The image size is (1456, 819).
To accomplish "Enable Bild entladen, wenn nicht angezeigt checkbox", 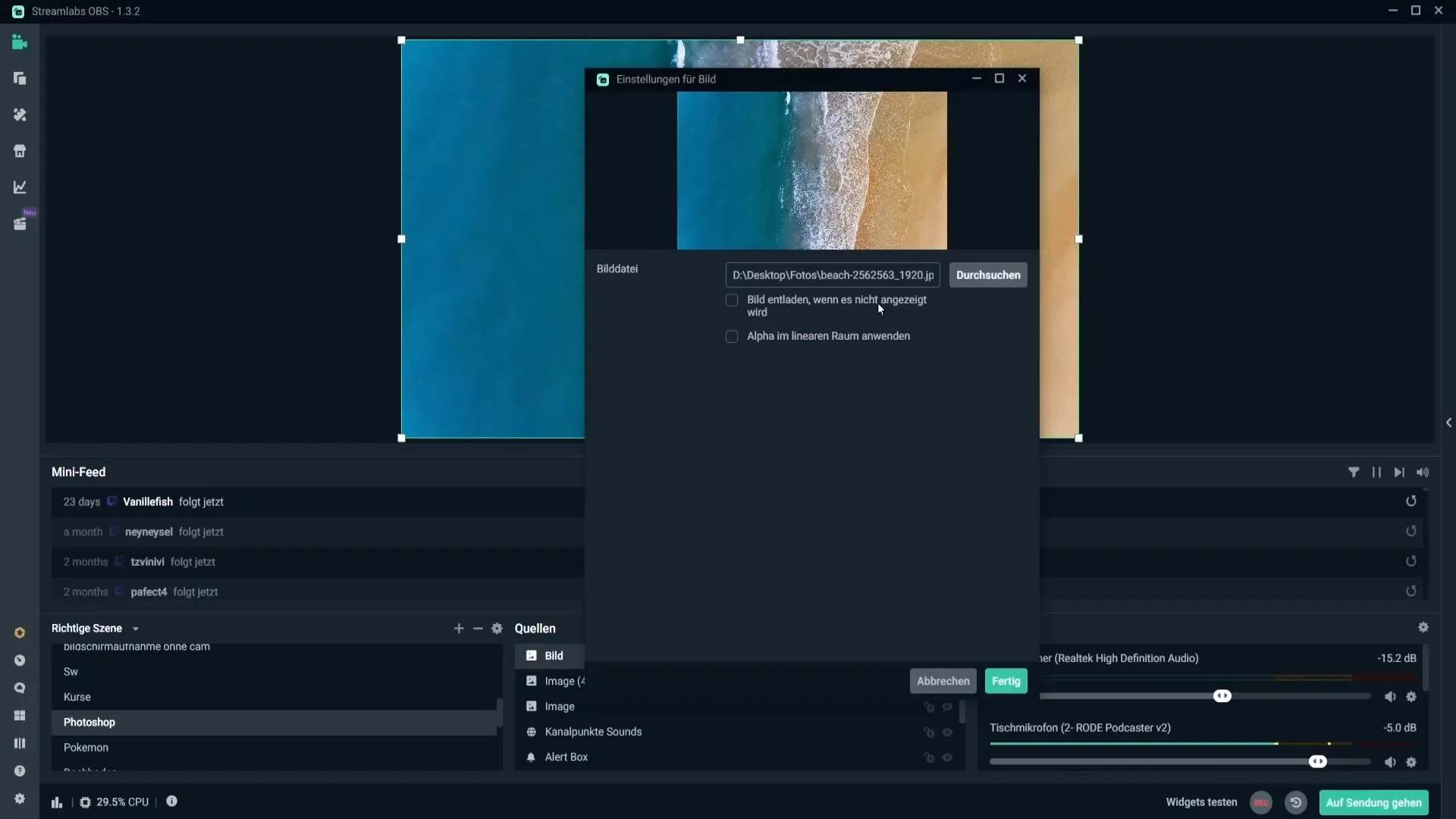I will 732,300.
